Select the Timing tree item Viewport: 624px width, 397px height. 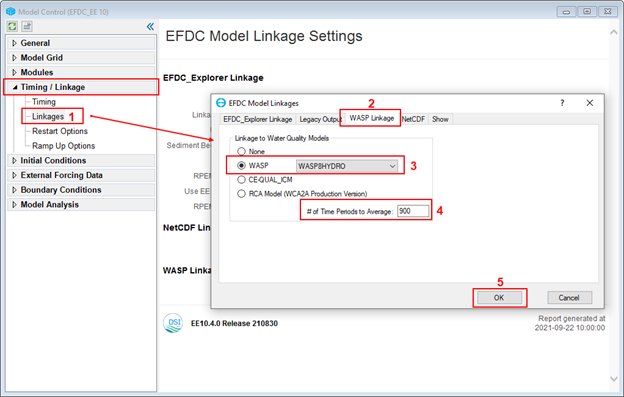pyautogui.click(x=44, y=102)
